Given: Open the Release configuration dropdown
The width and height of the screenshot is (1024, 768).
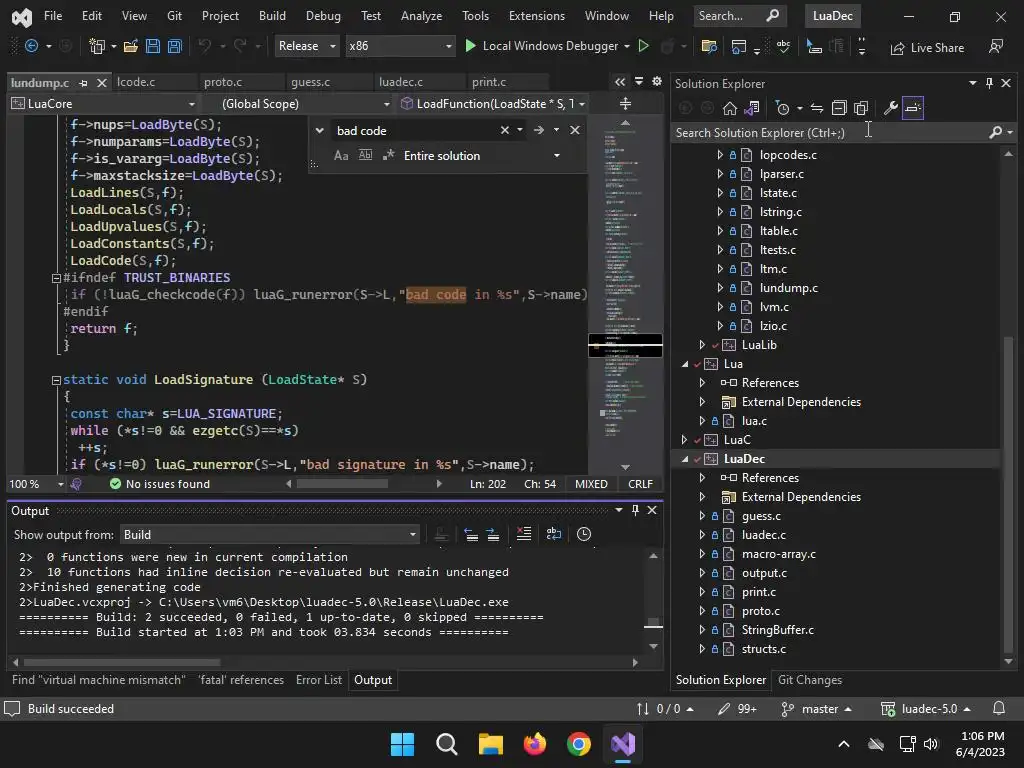Looking at the screenshot, I should 306,46.
